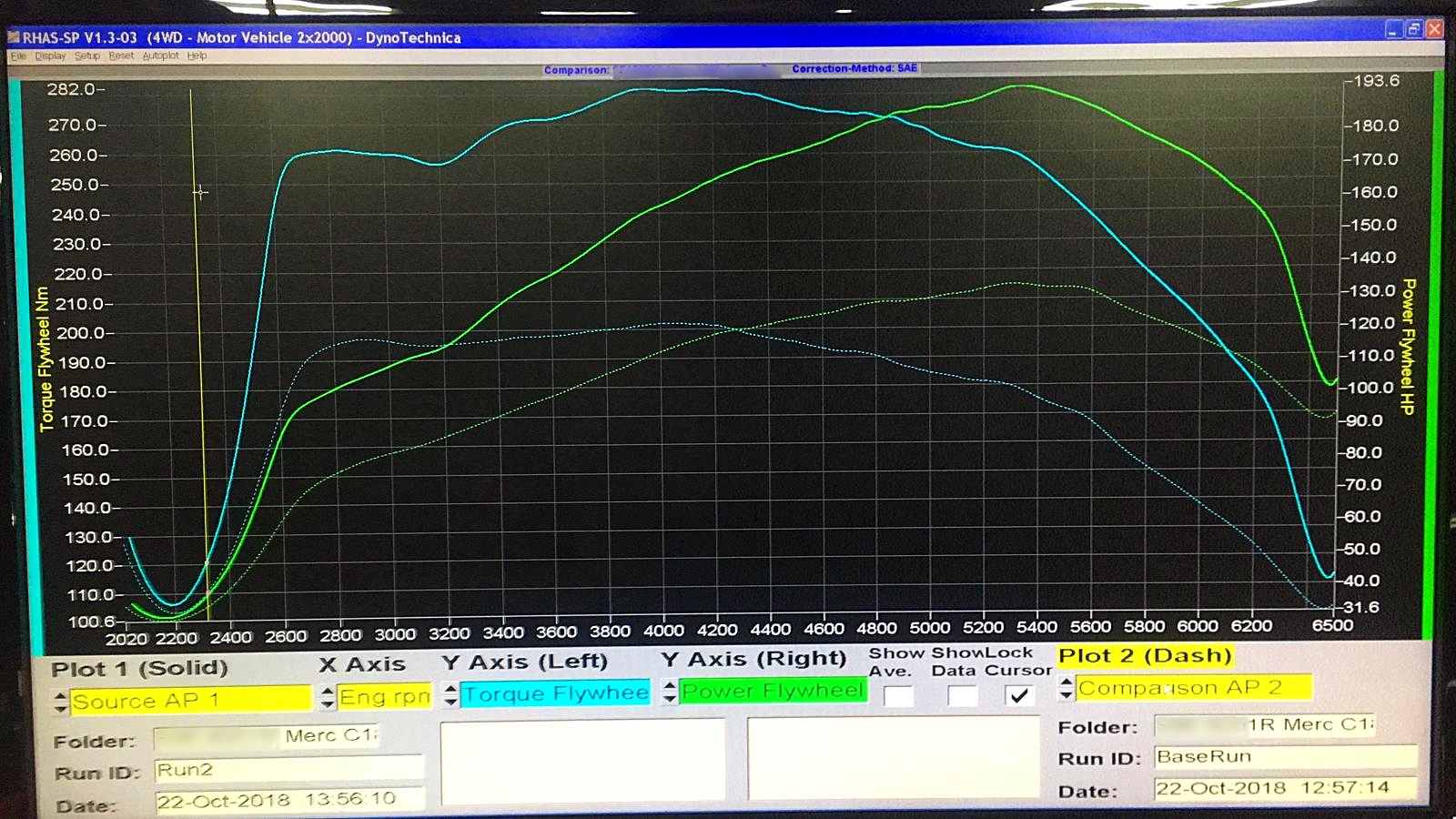The width and height of the screenshot is (1456, 819).
Task: Click the Run ID field containing Run2
Action: coord(288,770)
